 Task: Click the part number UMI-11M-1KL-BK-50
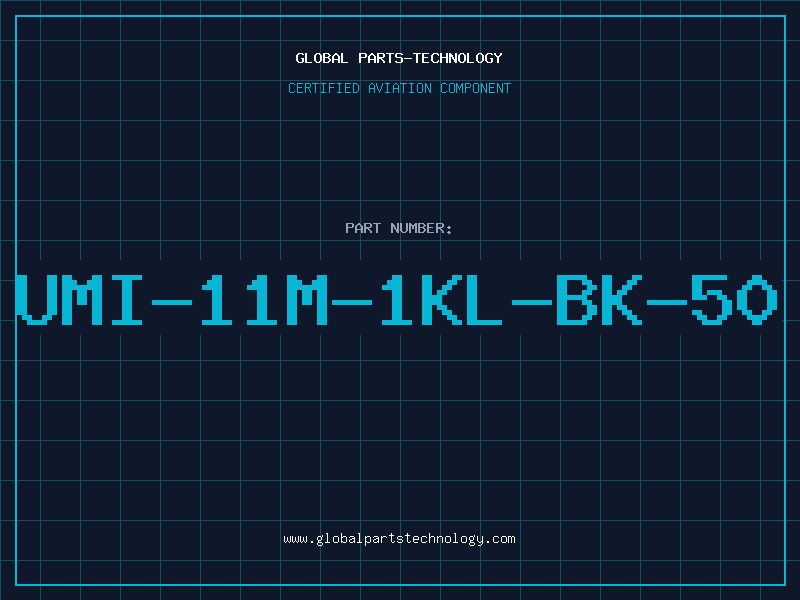[x=397, y=299]
